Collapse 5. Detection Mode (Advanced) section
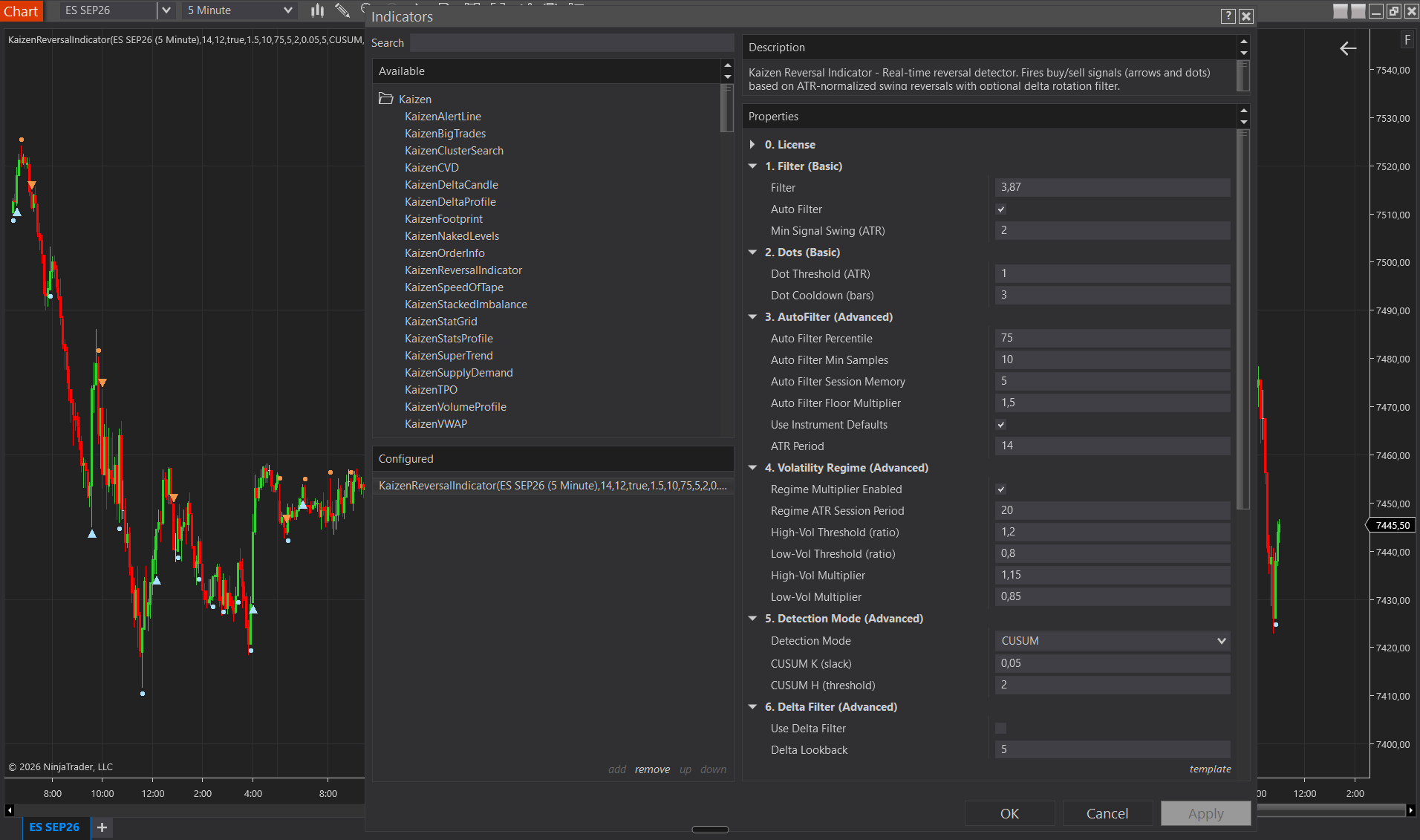The height and width of the screenshot is (840, 1420). pos(752,619)
